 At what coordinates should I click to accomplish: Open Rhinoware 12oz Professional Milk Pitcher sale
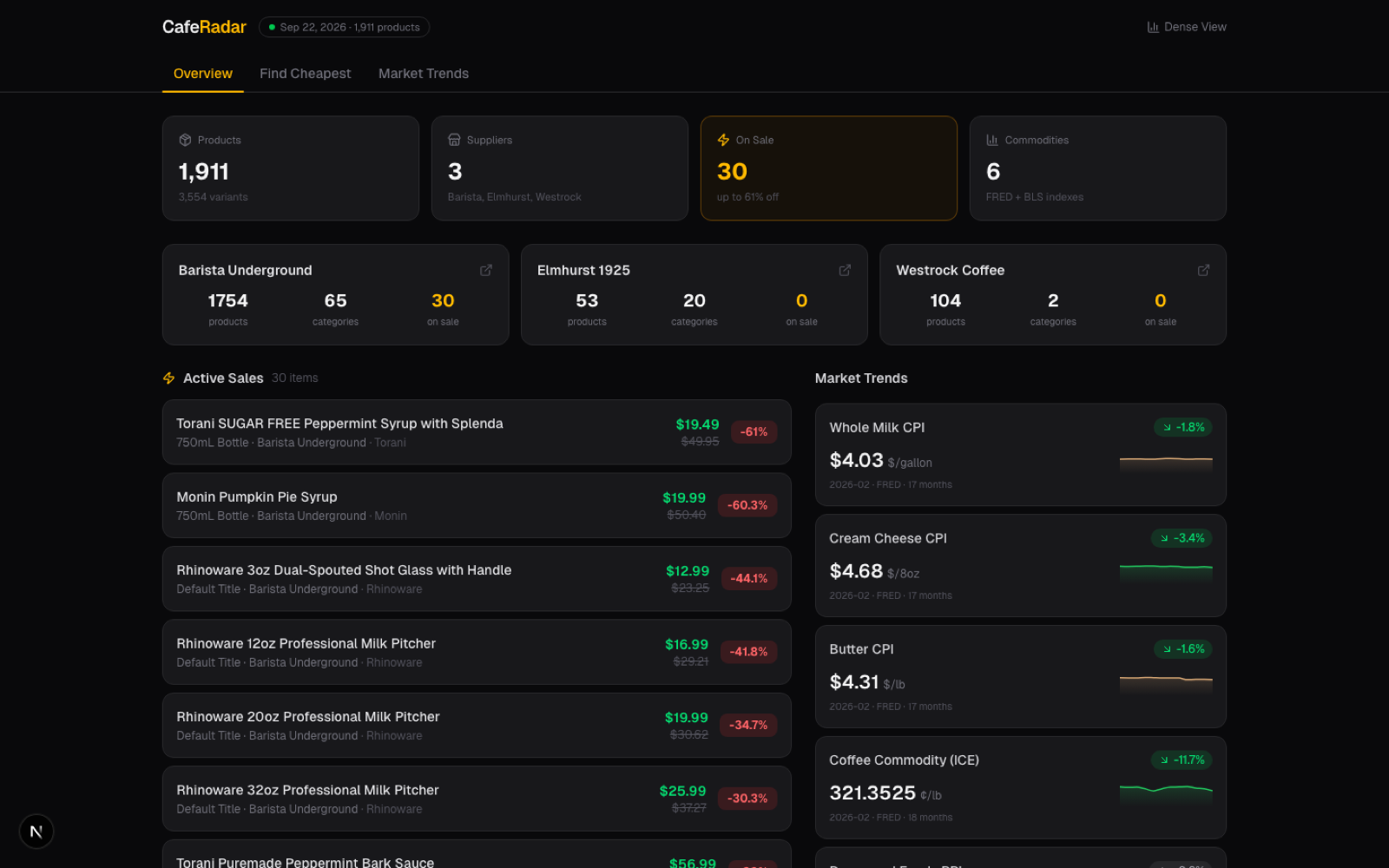[x=477, y=652]
